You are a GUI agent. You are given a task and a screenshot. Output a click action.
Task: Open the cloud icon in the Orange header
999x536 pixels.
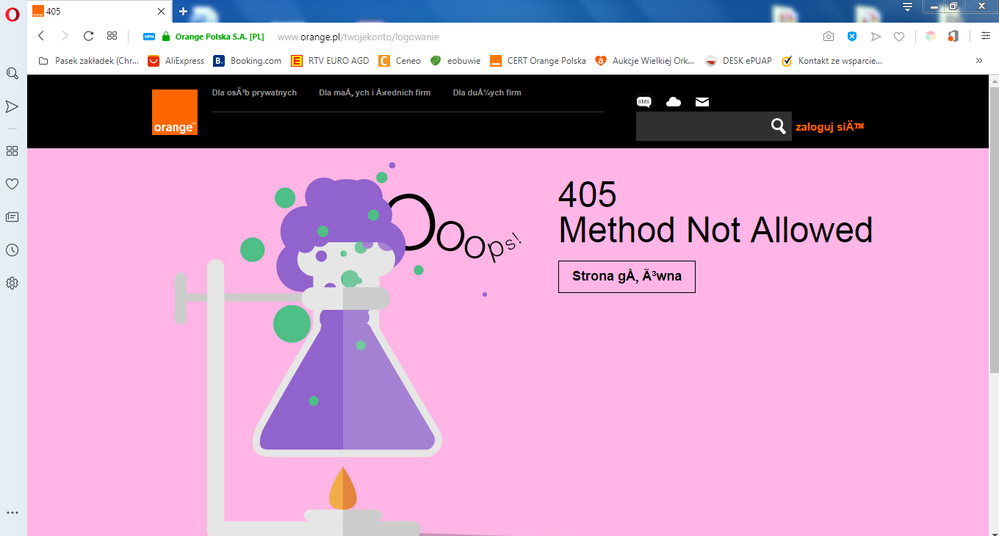click(x=673, y=102)
